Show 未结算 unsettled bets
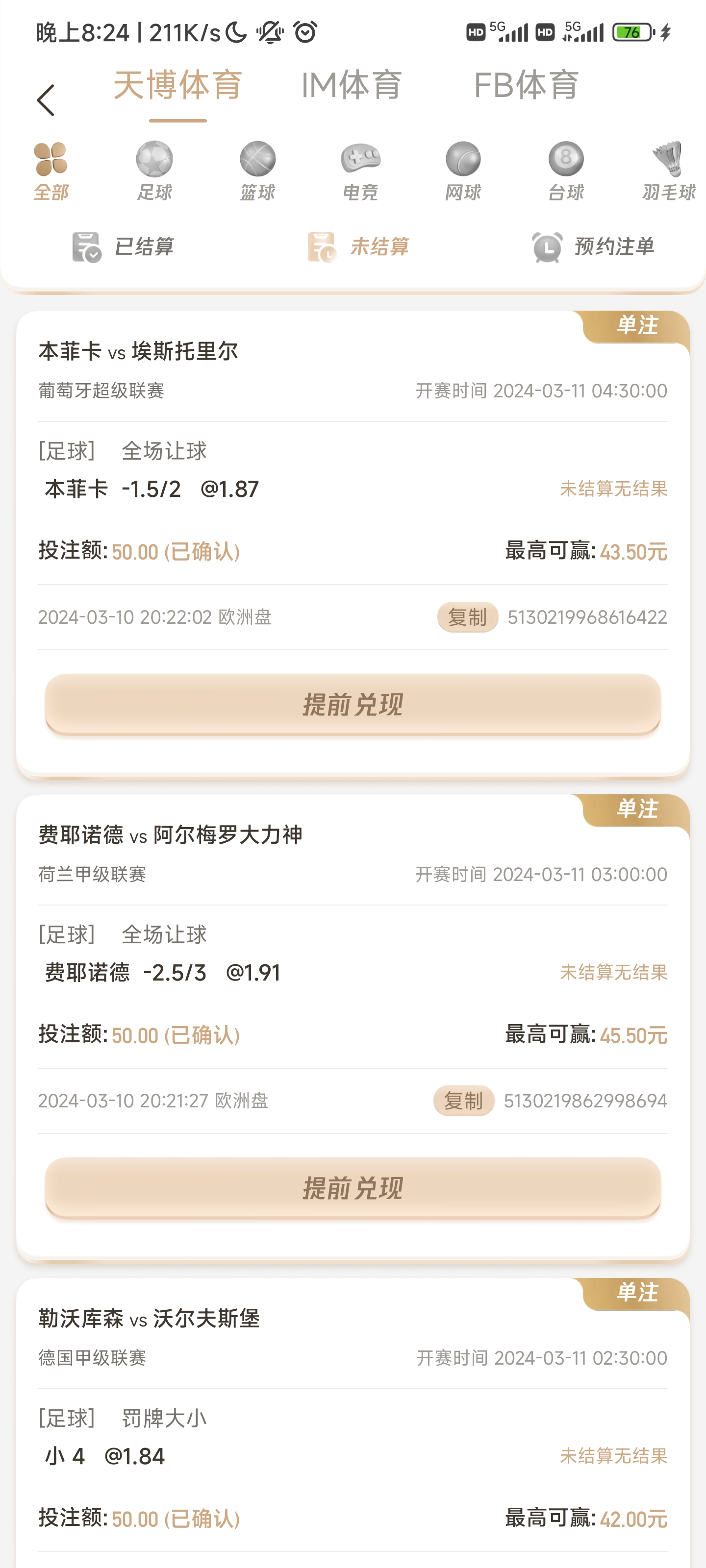Viewport: 706px width, 1568px height. pyautogui.click(x=358, y=247)
